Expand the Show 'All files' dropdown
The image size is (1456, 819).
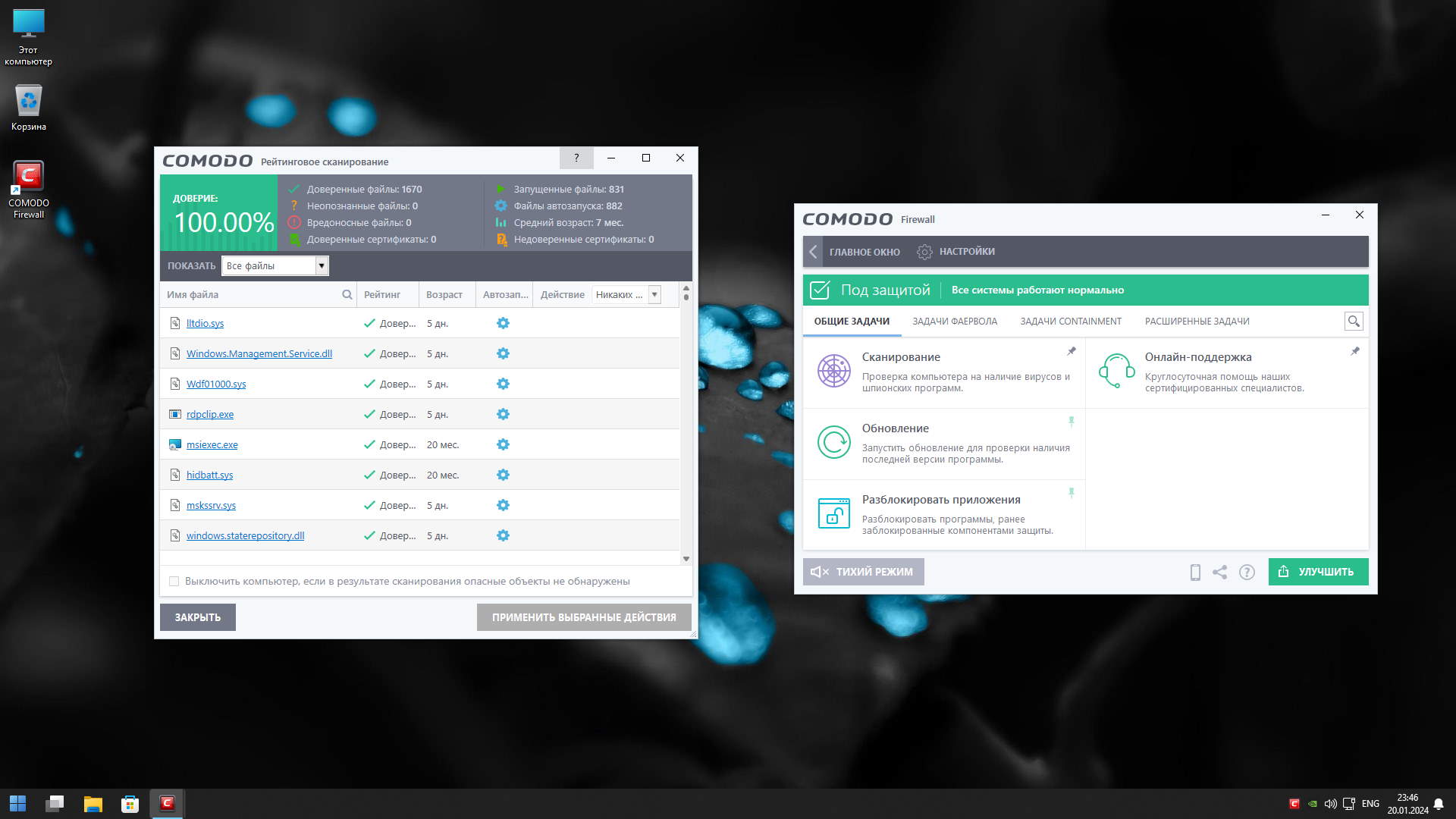tap(322, 265)
